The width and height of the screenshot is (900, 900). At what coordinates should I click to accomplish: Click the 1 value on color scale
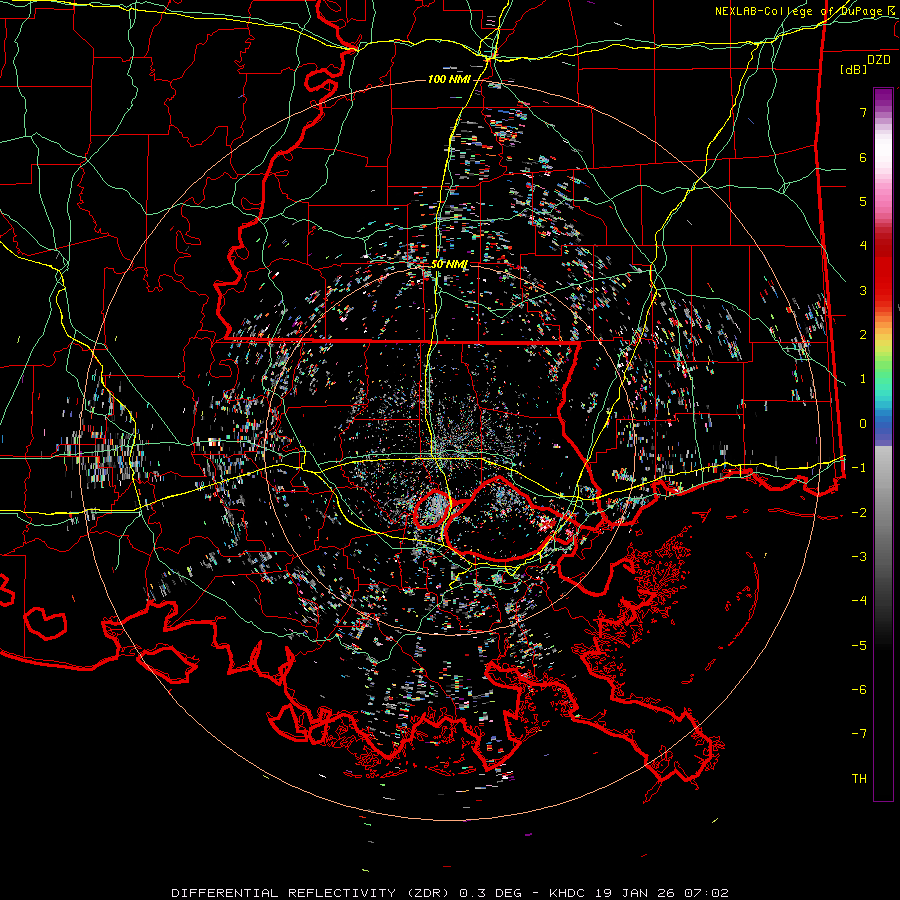[863, 379]
